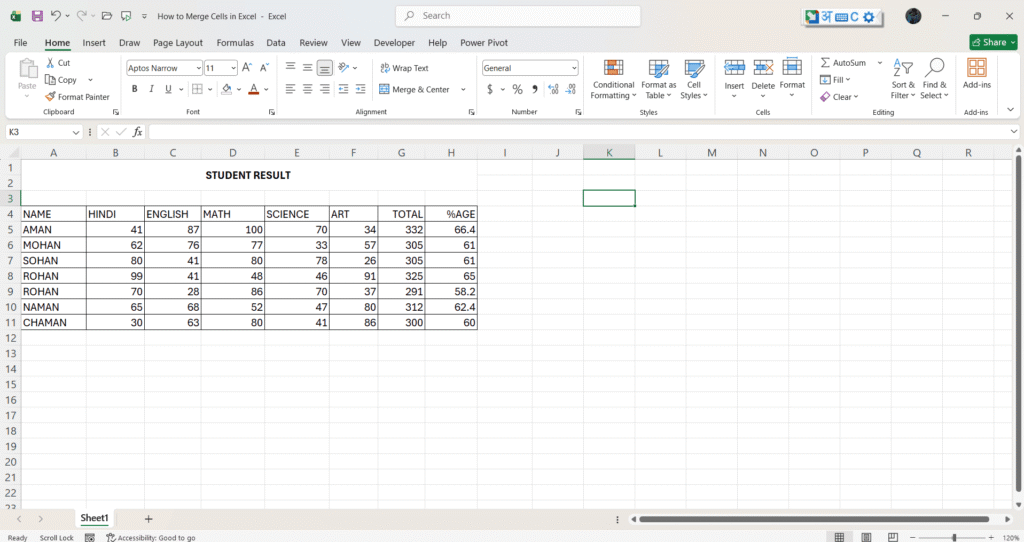The width and height of the screenshot is (1024, 542).
Task: Open the Data tab
Action: 276,42
